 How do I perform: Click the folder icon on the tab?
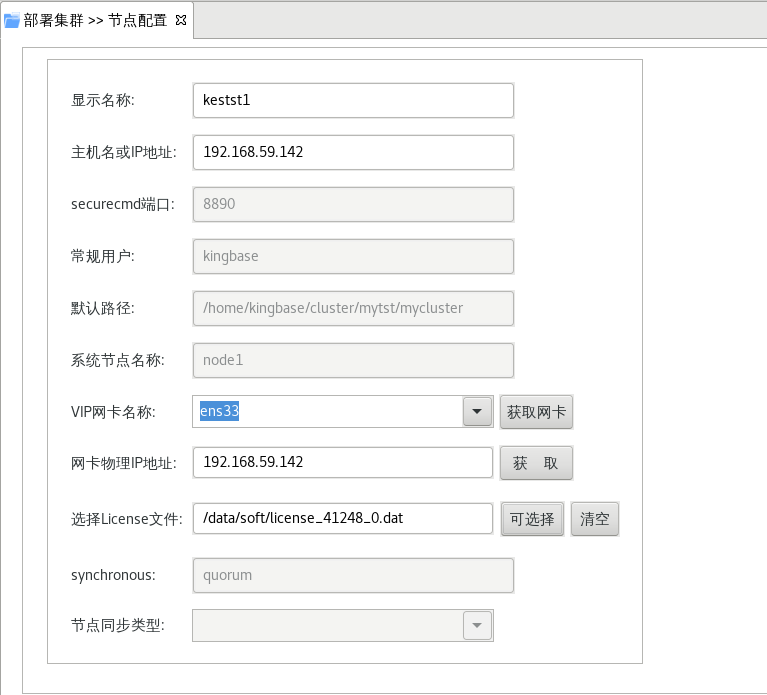[x=12, y=20]
